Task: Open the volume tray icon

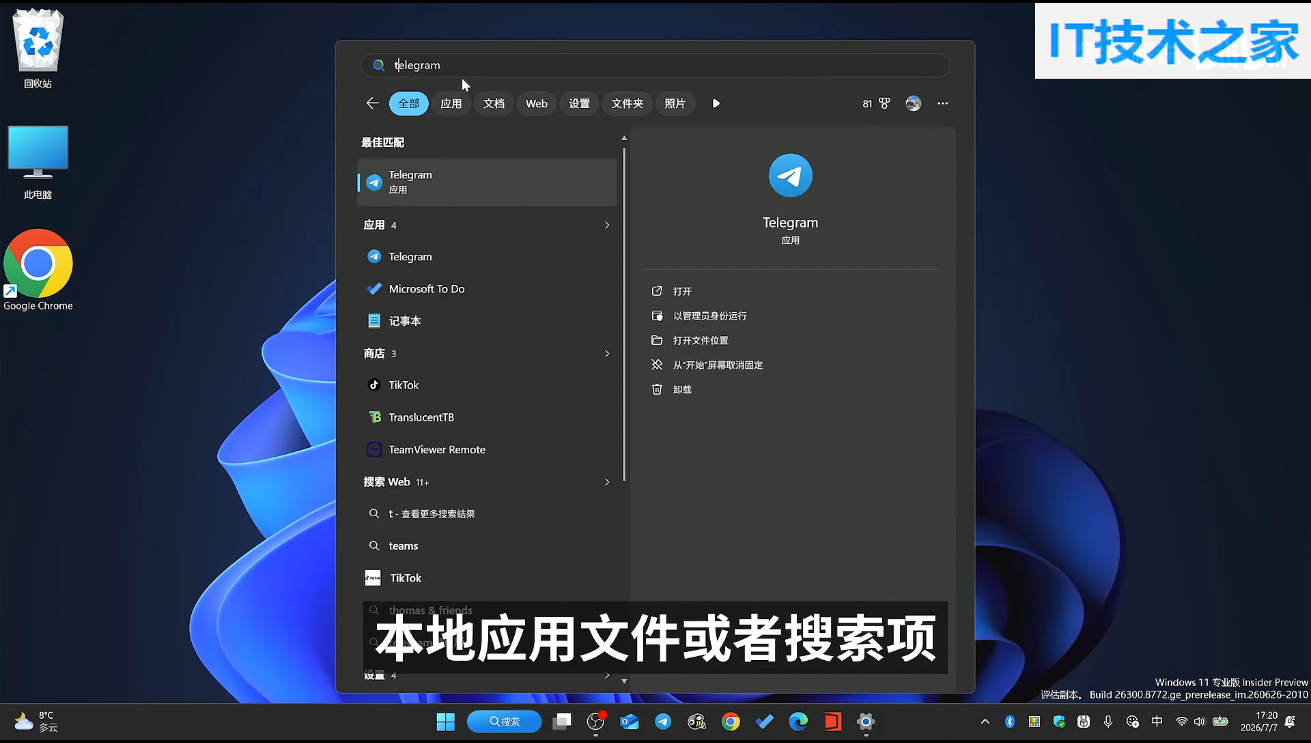Action: click(1199, 721)
